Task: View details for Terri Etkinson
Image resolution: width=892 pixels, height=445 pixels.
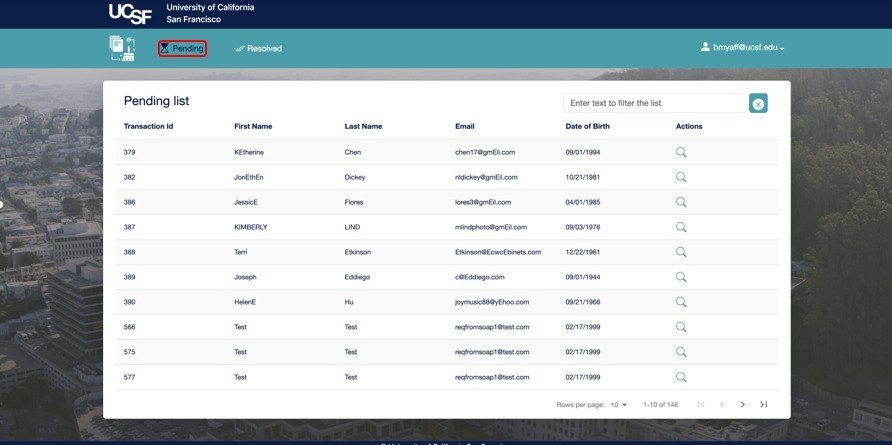Action: pyautogui.click(x=681, y=252)
